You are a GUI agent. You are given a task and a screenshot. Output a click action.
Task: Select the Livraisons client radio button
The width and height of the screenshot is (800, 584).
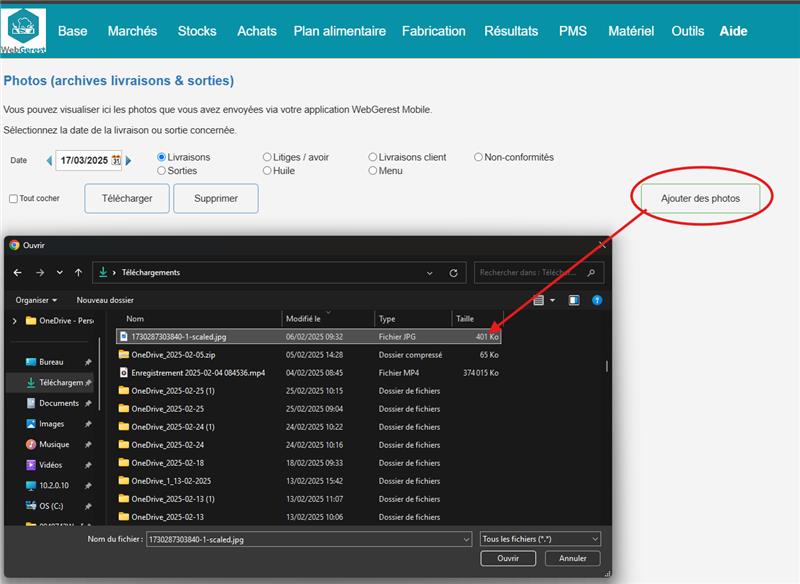click(372, 157)
